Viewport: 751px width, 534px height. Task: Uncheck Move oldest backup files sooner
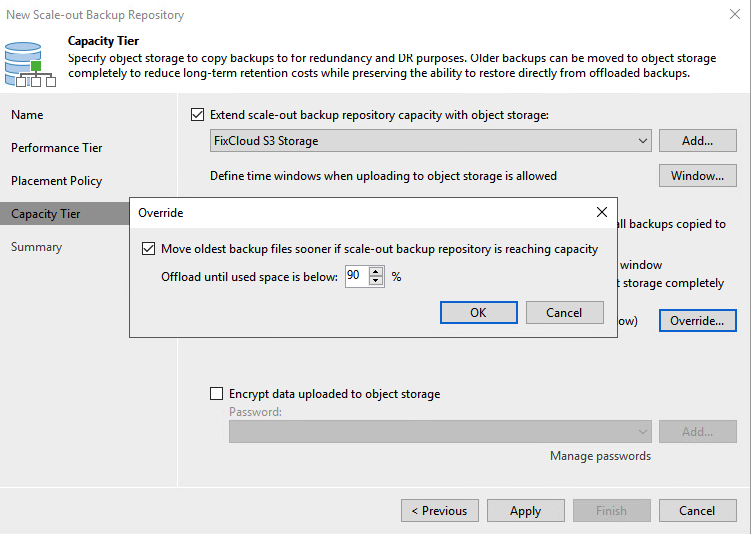[148, 249]
